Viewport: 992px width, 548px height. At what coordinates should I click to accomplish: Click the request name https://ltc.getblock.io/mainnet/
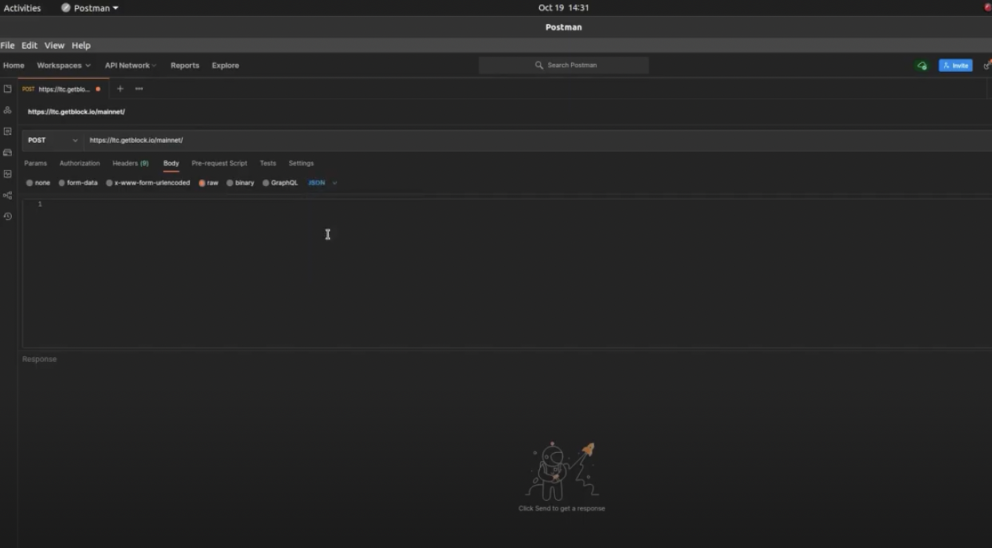click(x=76, y=112)
